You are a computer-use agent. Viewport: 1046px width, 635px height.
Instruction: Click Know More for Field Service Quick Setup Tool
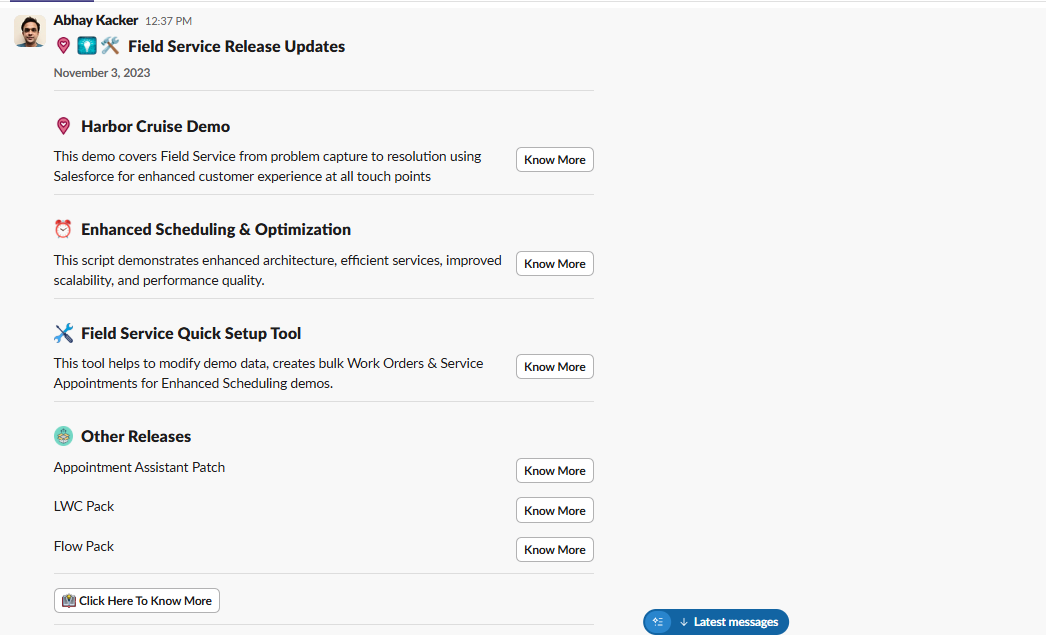point(554,367)
